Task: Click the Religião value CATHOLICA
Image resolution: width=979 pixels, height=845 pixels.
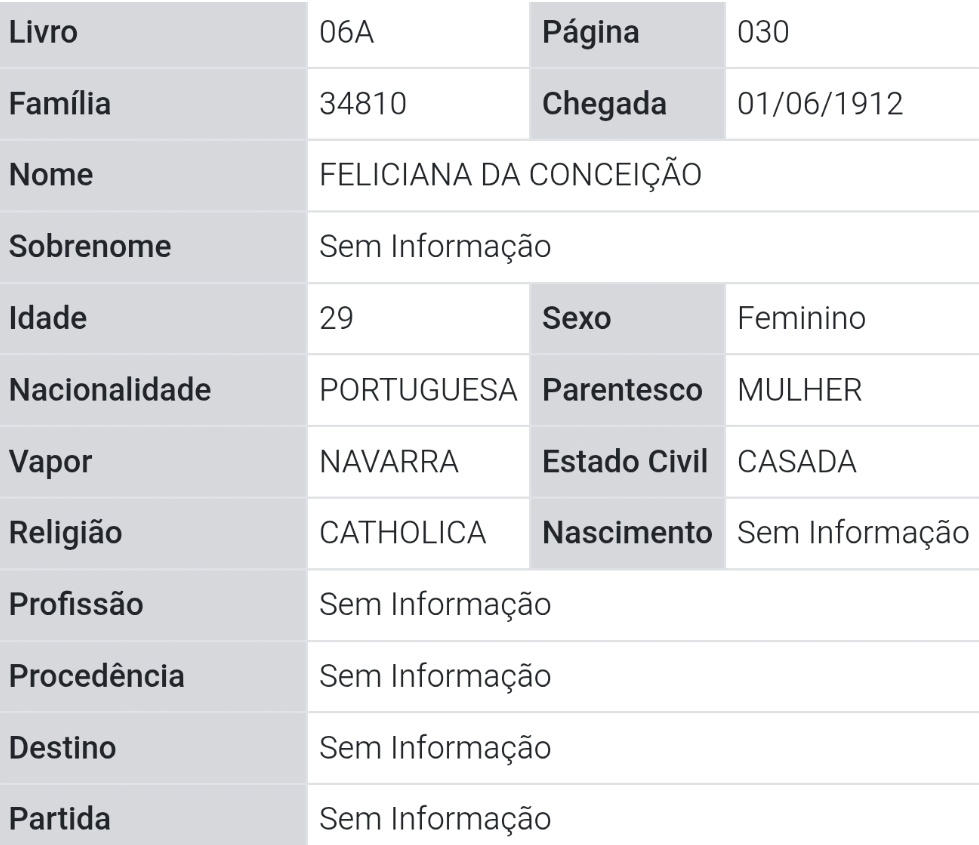Action: (x=403, y=533)
